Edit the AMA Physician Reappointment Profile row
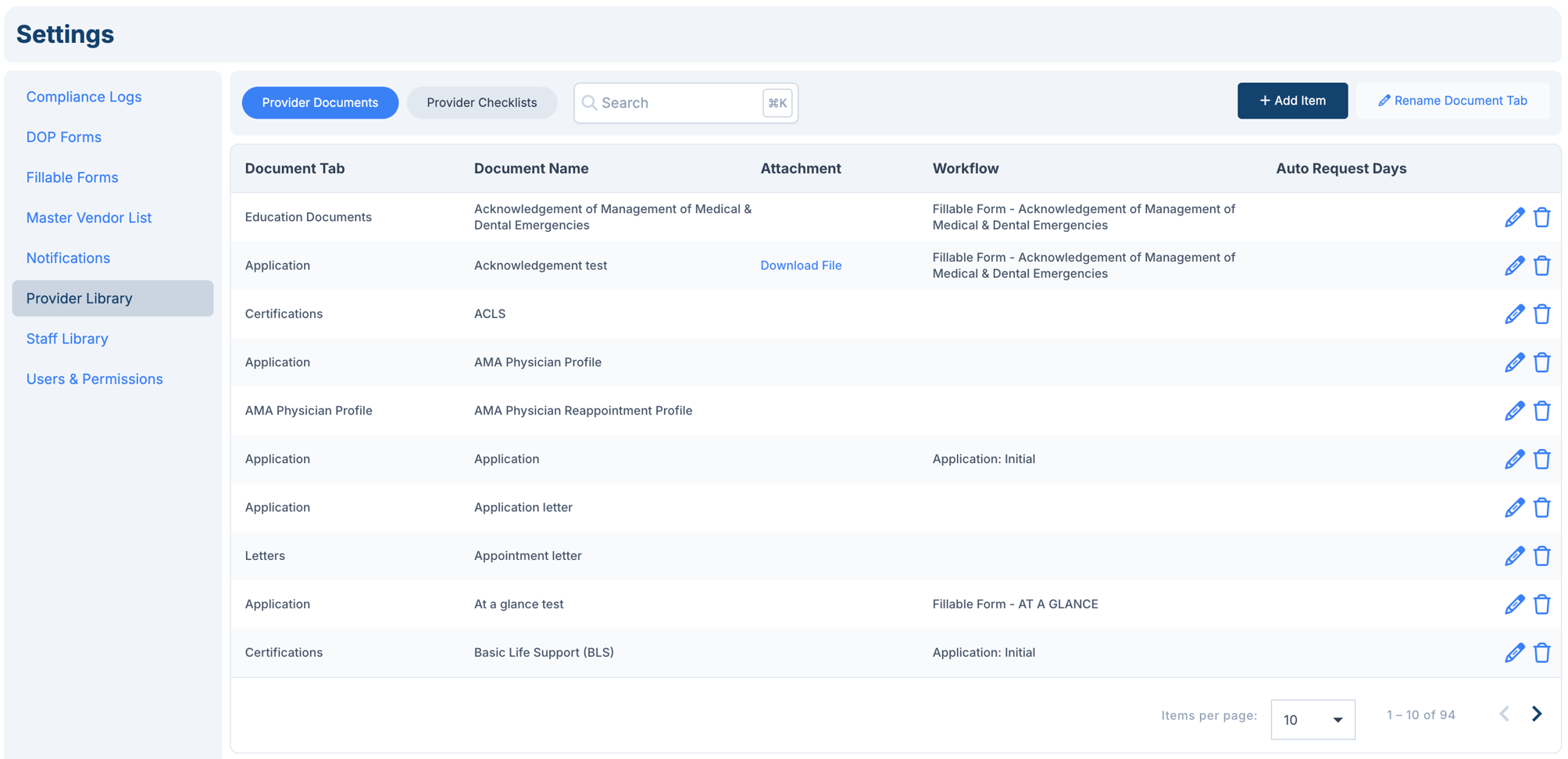 click(1514, 411)
